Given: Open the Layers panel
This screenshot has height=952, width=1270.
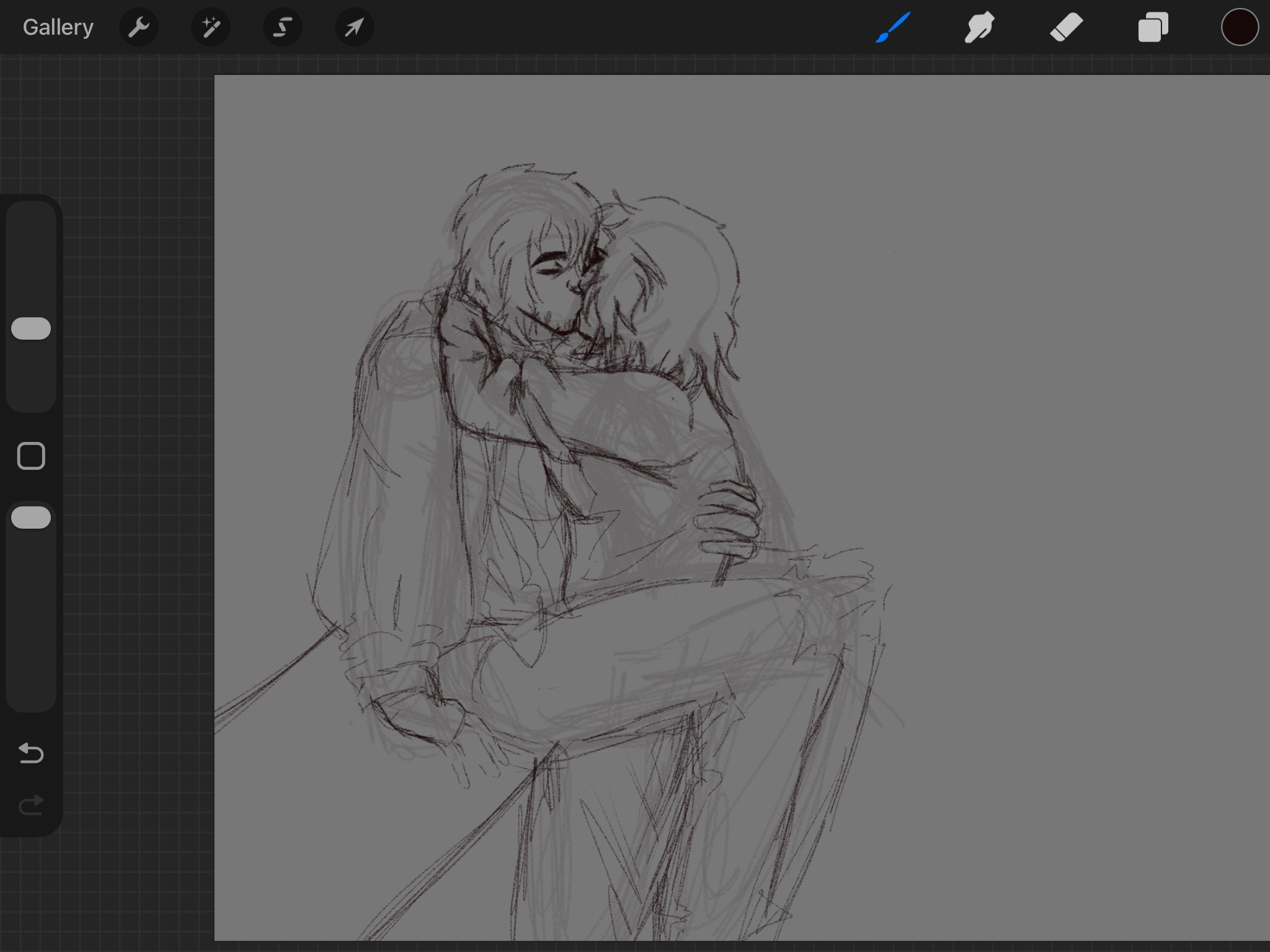Looking at the screenshot, I should pos(1153,27).
